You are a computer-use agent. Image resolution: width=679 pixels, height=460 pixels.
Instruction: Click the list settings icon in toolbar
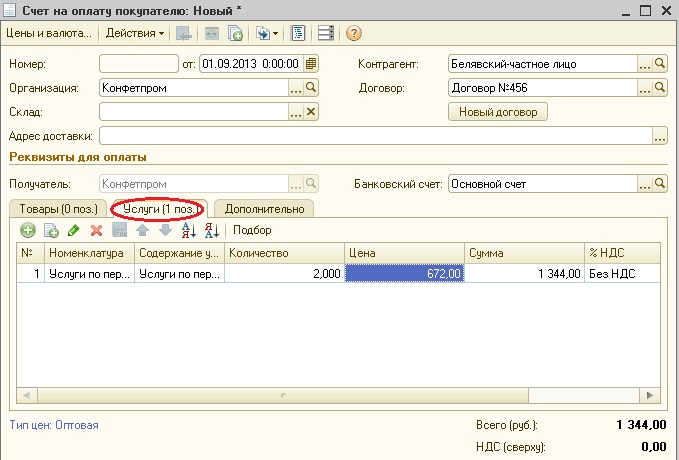pyautogui.click(x=326, y=33)
